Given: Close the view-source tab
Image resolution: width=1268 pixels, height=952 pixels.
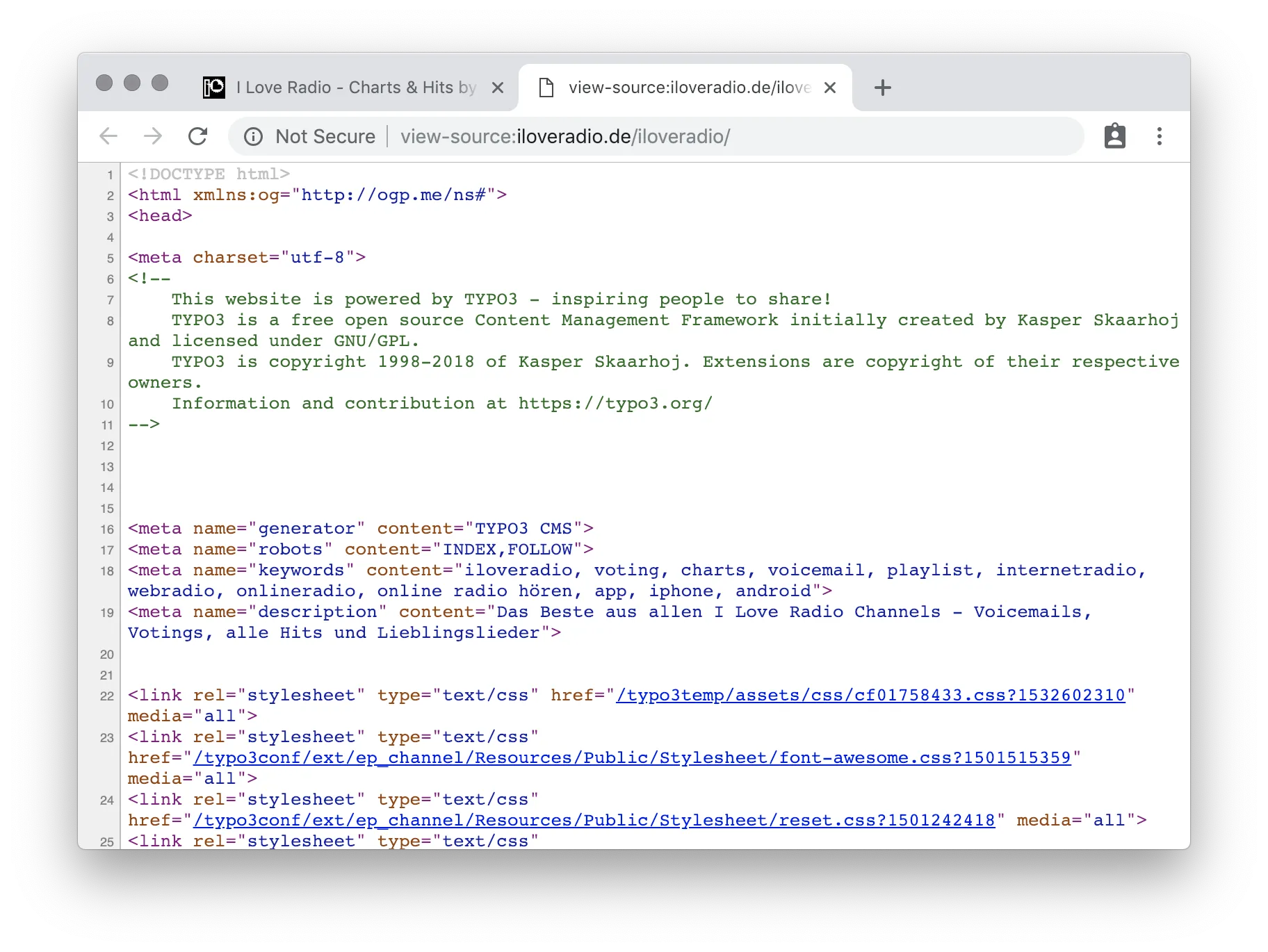Looking at the screenshot, I should coord(830,88).
